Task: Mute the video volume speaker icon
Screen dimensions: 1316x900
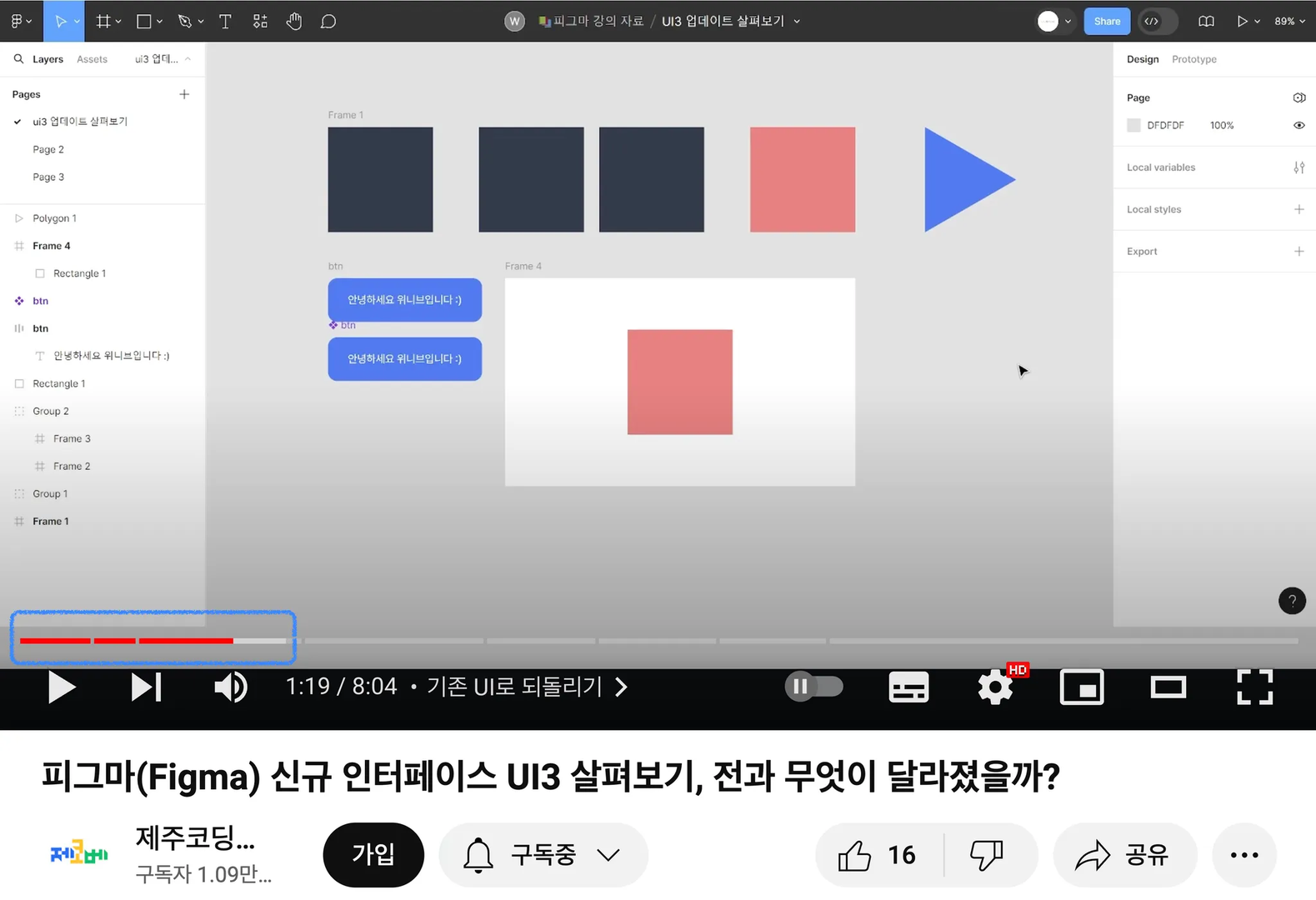Action: [x=230, y=687]
